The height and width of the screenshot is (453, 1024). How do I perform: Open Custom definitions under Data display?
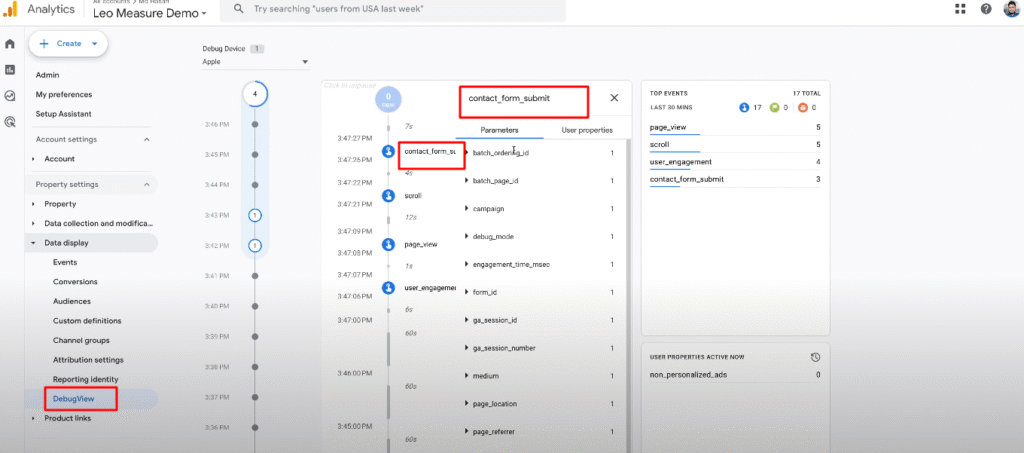click(x=87, y=321)
